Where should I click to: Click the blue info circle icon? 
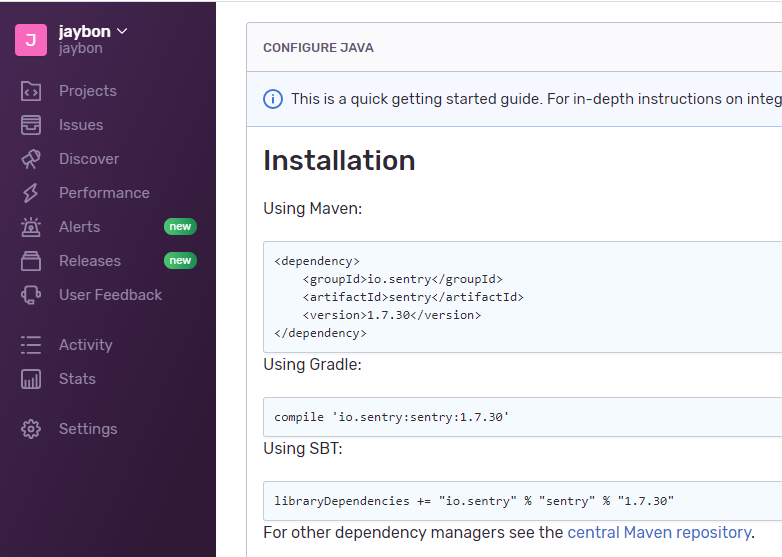[x=273, y=99]
